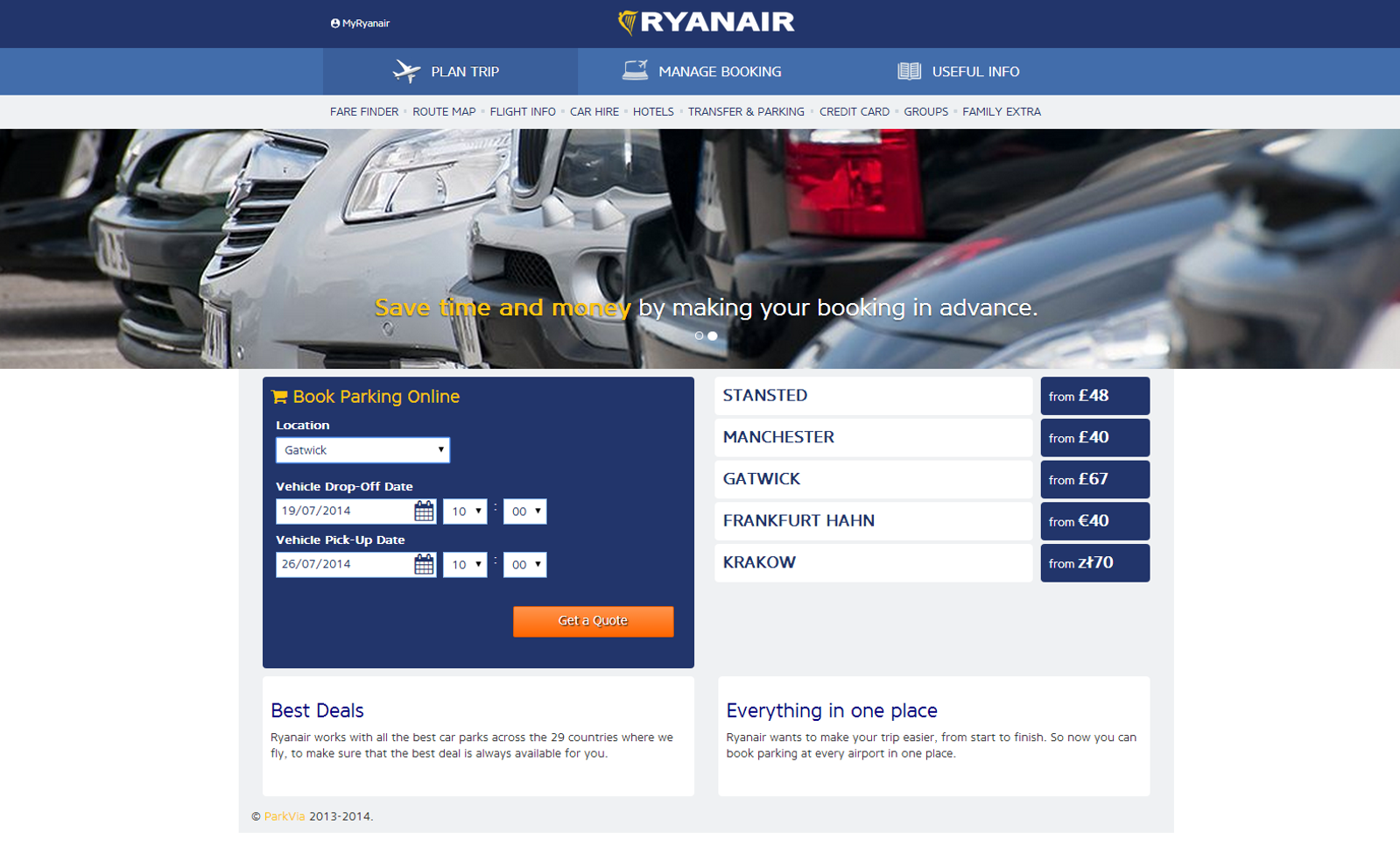Click into the vehicle pick-up date field
This screenshot has height=847, width=1400.
click(344, 565)
